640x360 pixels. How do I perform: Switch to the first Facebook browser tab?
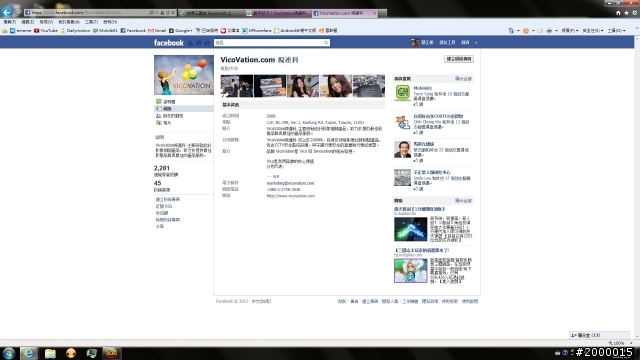211,13
